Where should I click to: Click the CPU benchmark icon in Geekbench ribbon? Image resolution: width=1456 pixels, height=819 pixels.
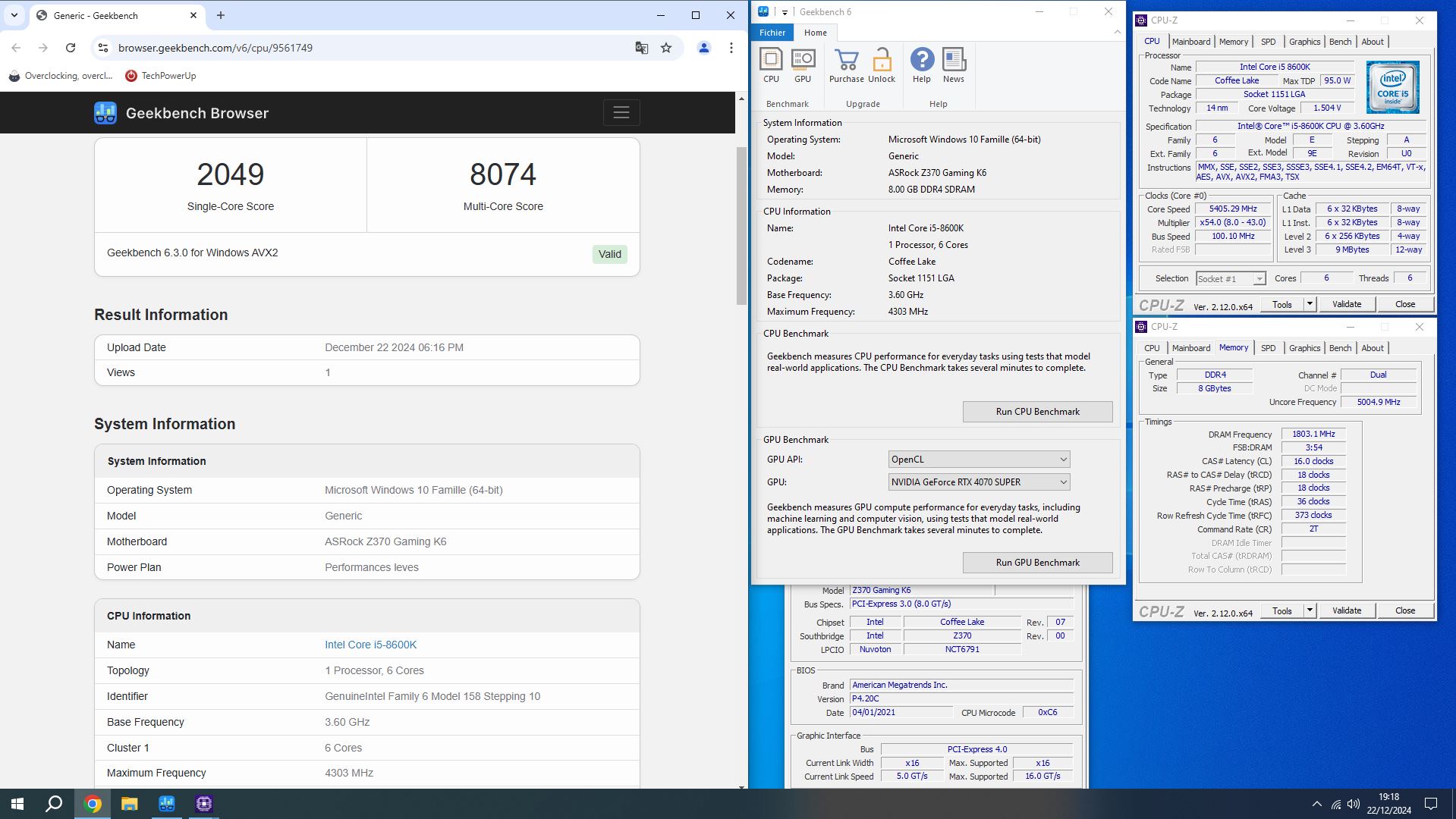coord(771,65)
